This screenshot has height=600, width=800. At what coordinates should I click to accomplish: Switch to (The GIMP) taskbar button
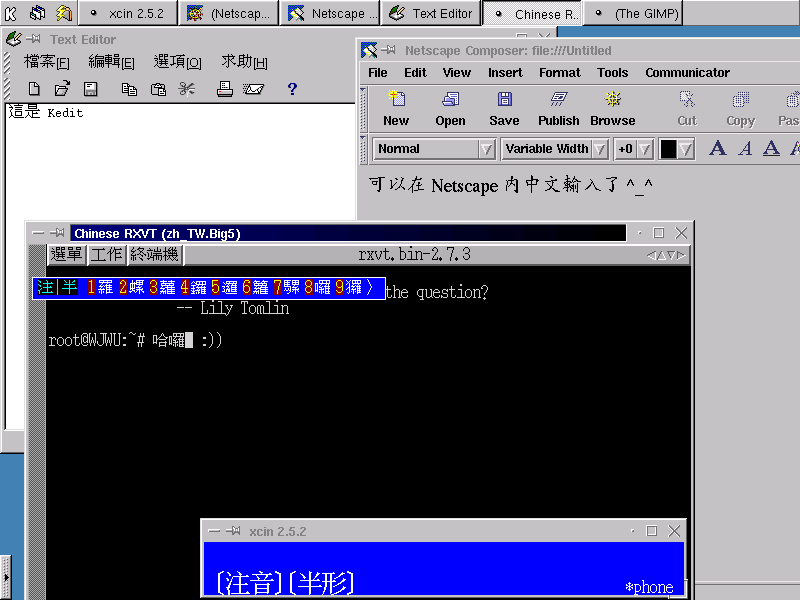click(633, 13)
